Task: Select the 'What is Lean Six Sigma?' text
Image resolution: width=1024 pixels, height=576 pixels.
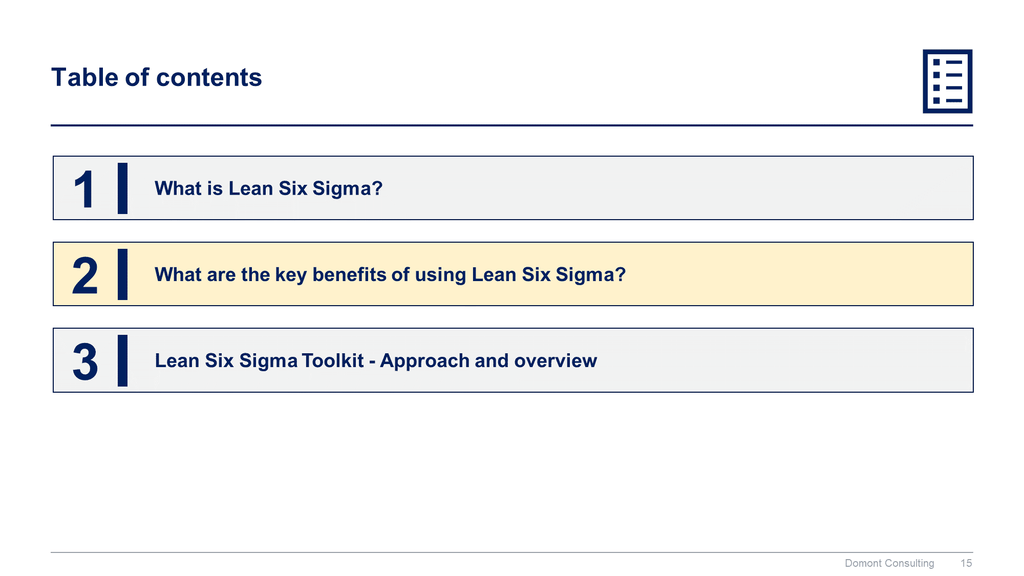Action: pyautogui.click(x=269, y=188)
